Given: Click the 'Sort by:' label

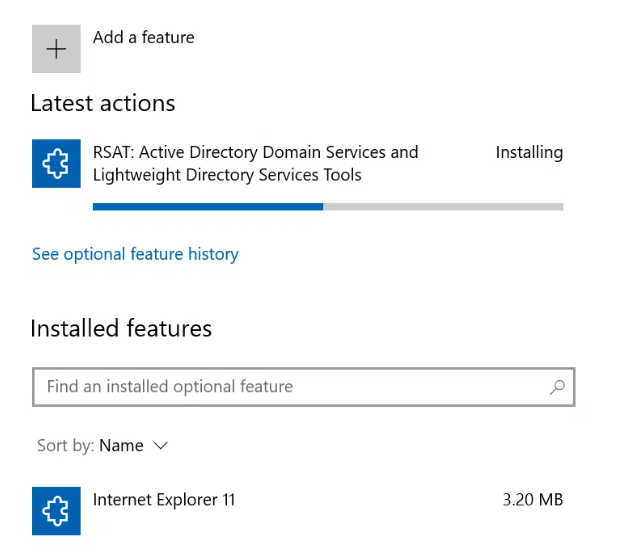Looking at the screenshot, I should click(65, 446).
